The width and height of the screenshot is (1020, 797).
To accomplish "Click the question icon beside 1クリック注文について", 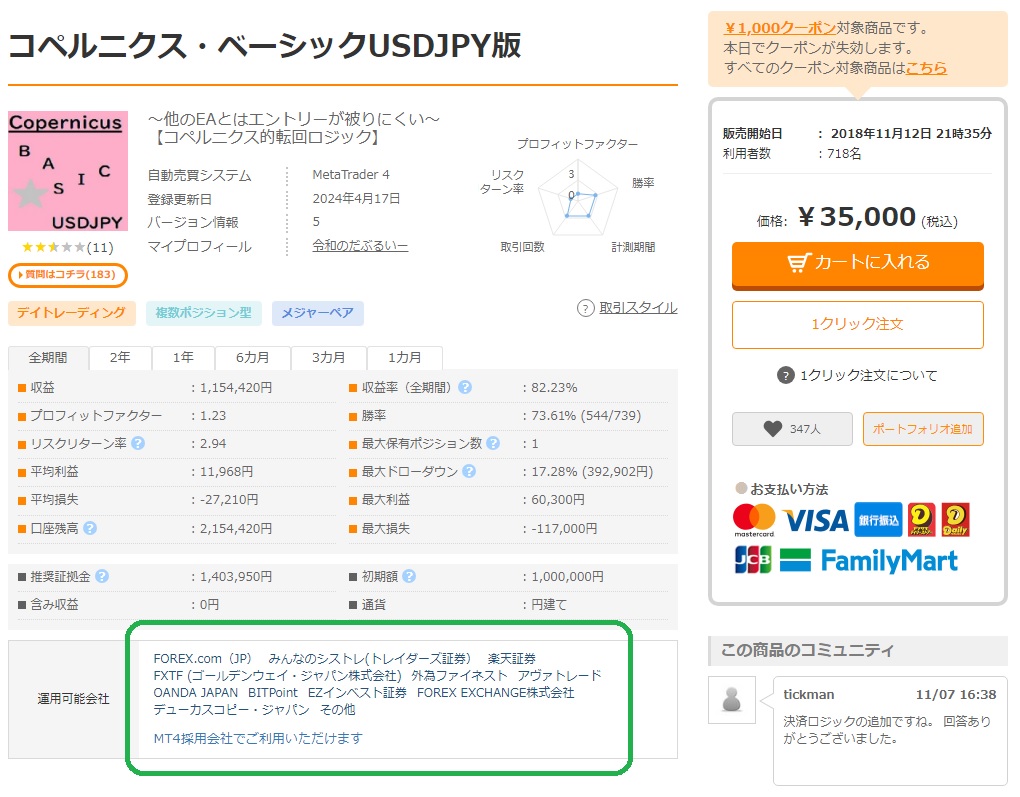I will pyautogui.click(x=786, y=375).
